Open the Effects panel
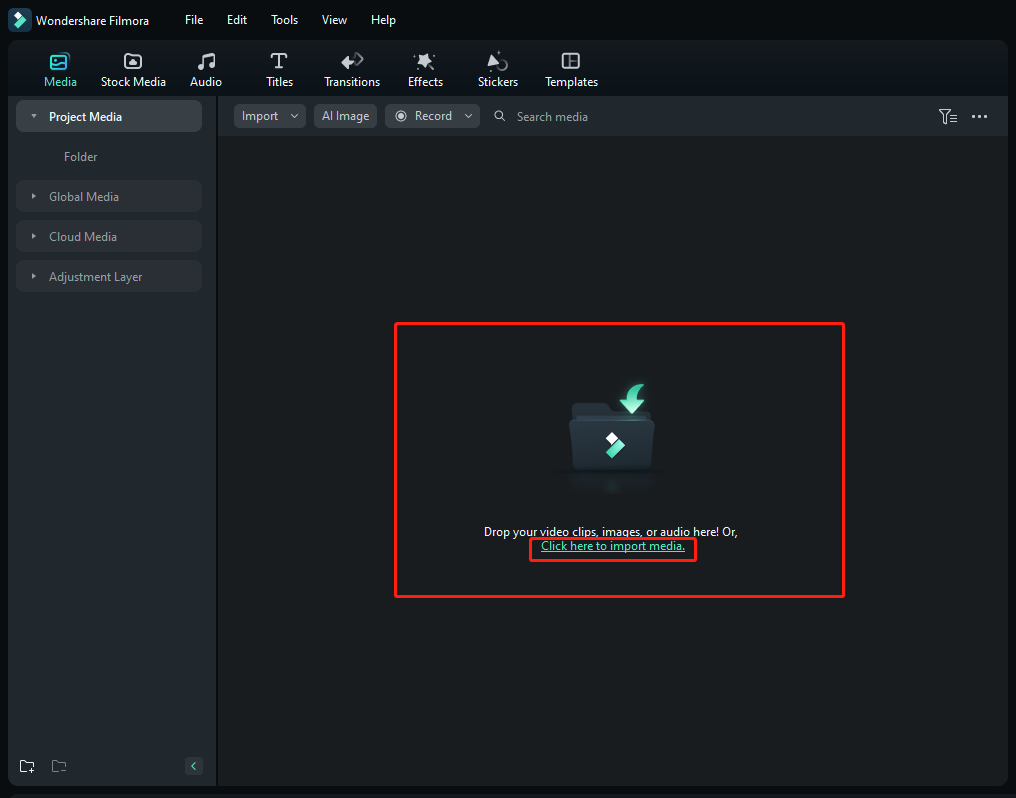Screen dimensions: 1016x798 pyautogui.click(x=425, y=70)
